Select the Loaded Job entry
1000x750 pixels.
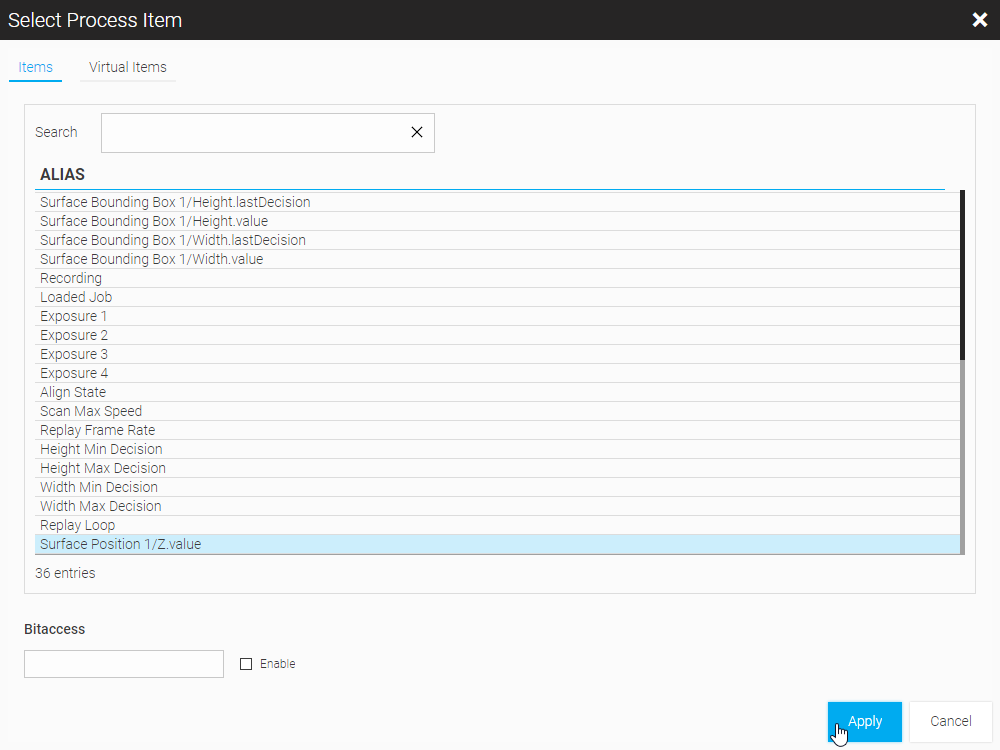(x=76, y=297)
